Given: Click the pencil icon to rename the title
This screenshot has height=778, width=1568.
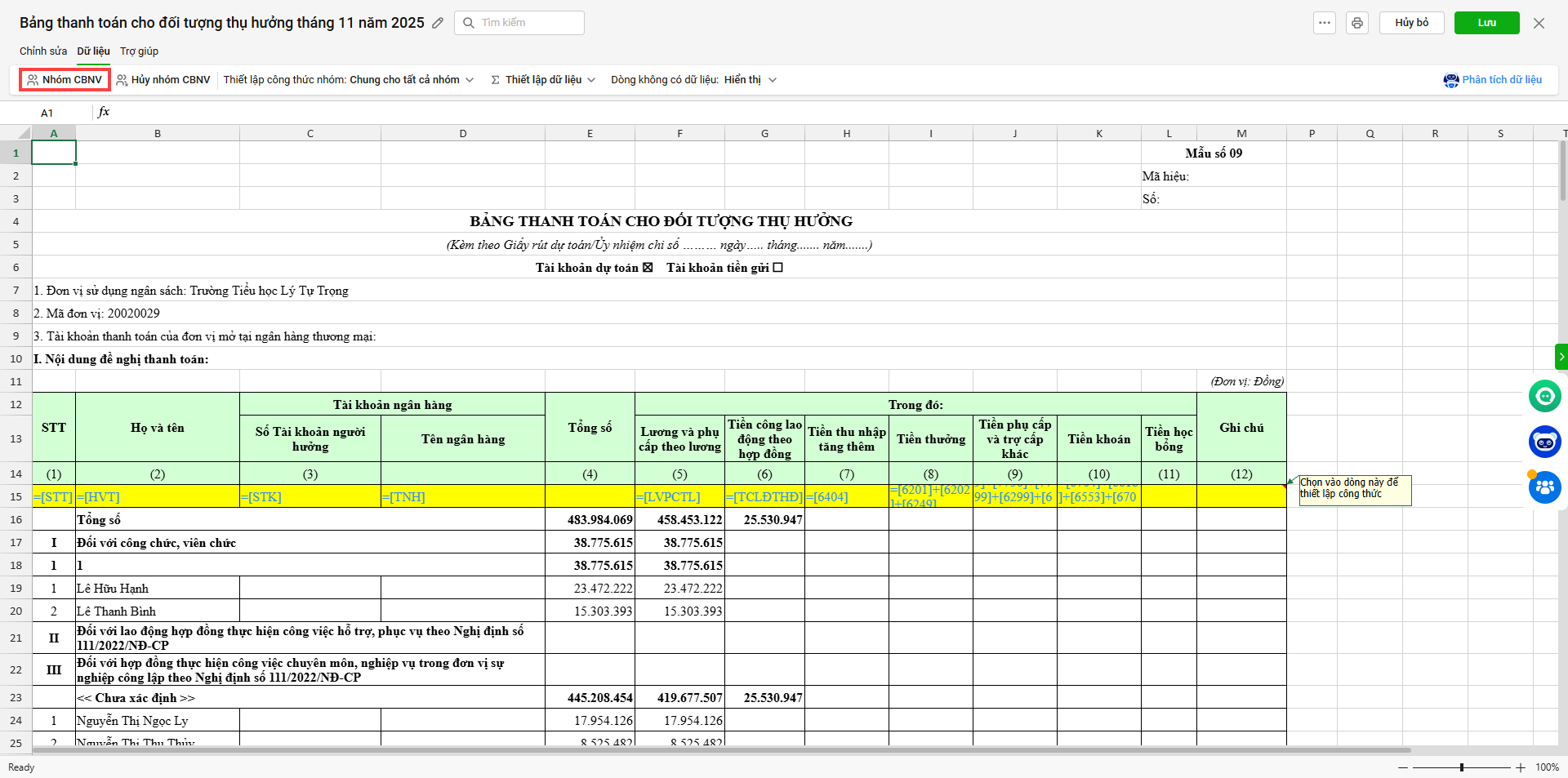Looking at the screenshot, I should tap(438, 23).
